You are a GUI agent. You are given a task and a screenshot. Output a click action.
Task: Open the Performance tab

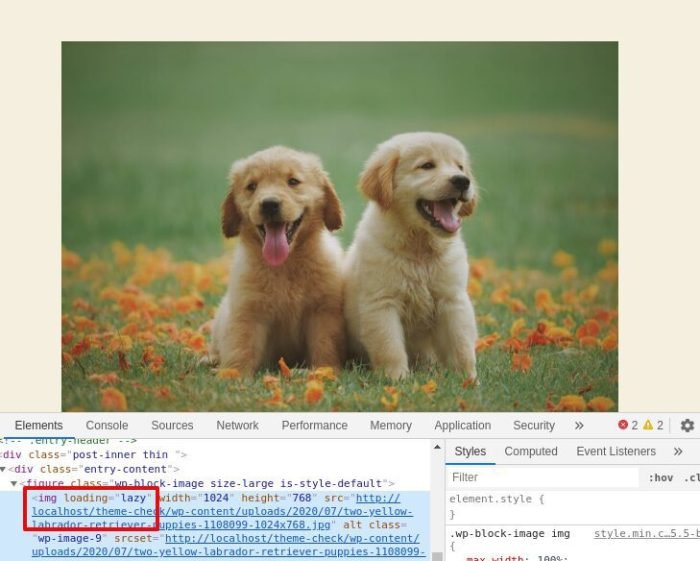[x=314, y=425]
